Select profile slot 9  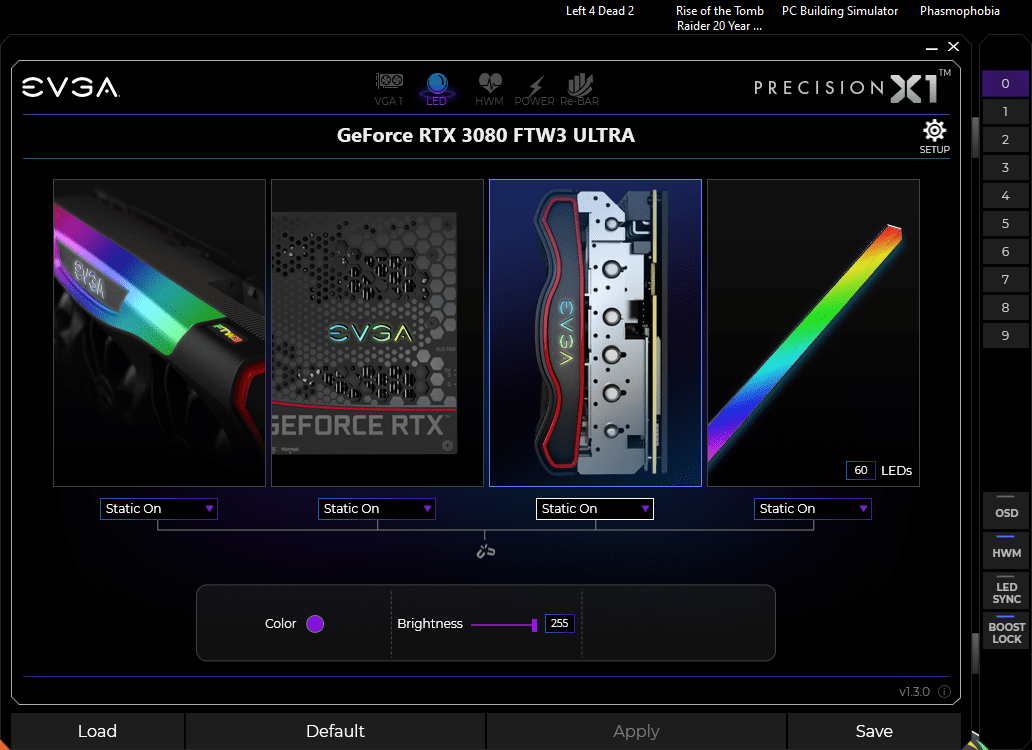[x=1005, y=336]
